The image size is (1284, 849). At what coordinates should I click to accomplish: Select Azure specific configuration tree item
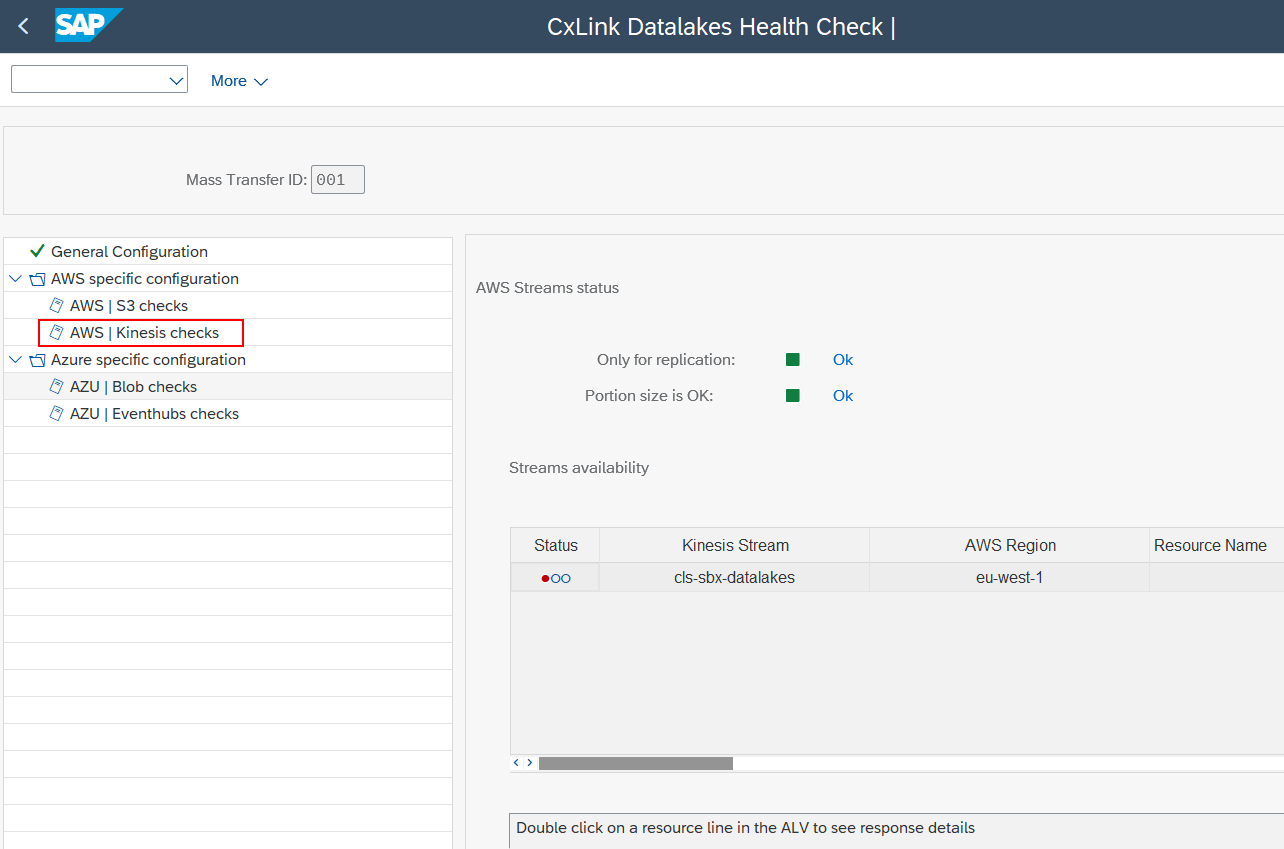coord(148,360)
